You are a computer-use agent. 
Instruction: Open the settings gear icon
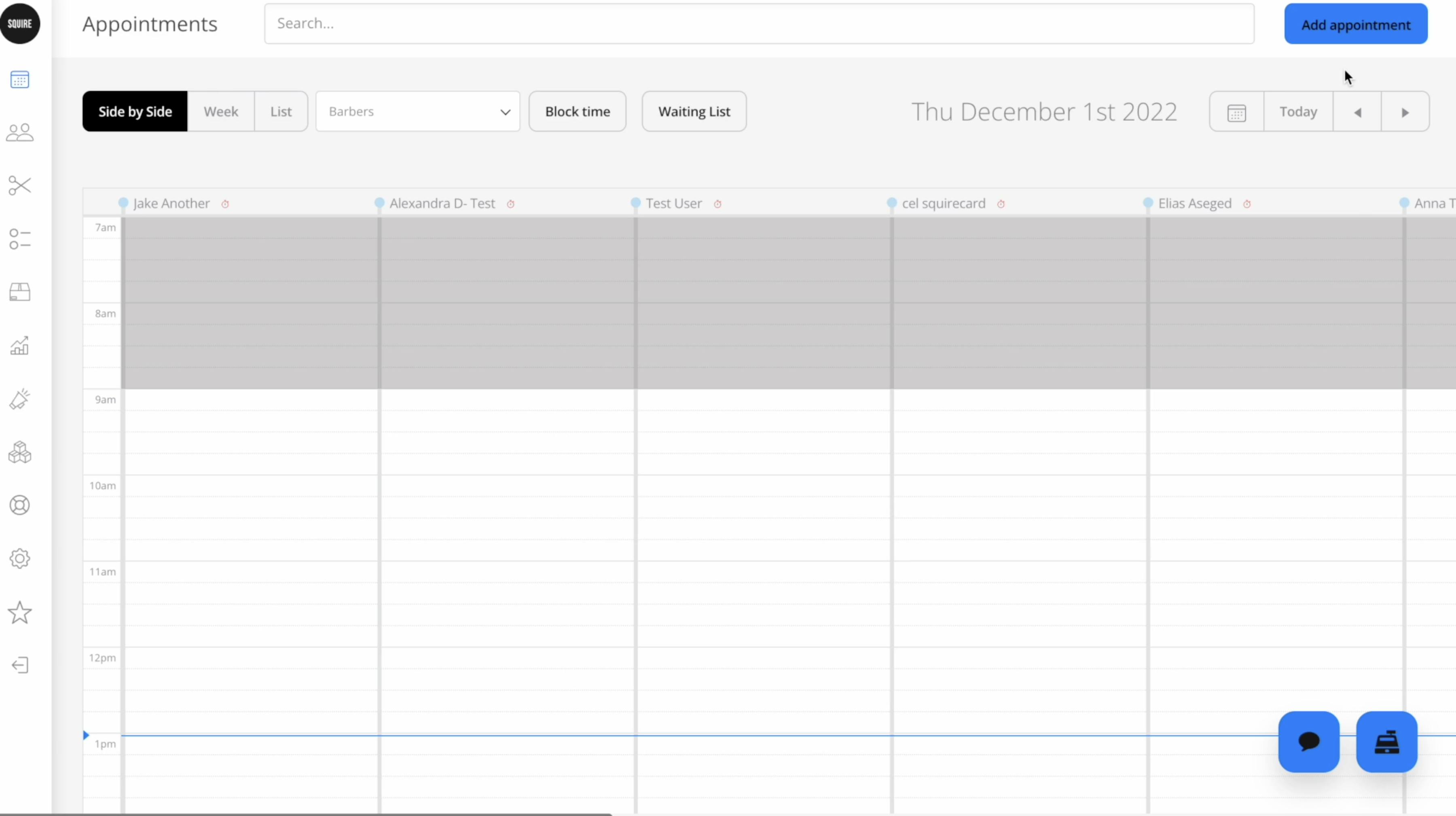click(x=20, y=558)
